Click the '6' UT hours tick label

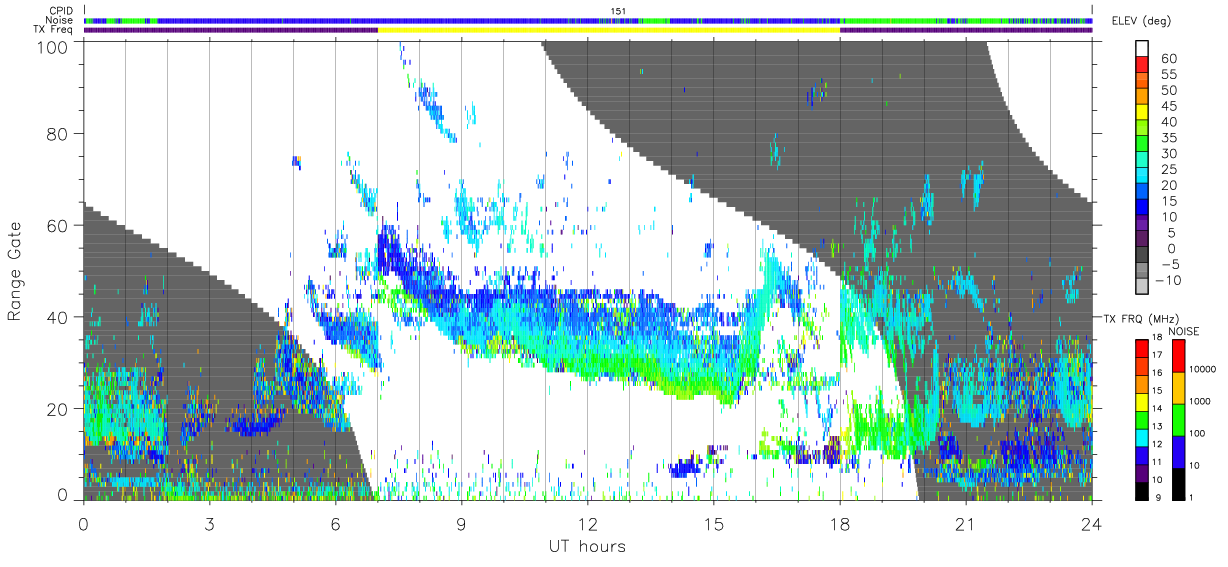click(336, 523)
